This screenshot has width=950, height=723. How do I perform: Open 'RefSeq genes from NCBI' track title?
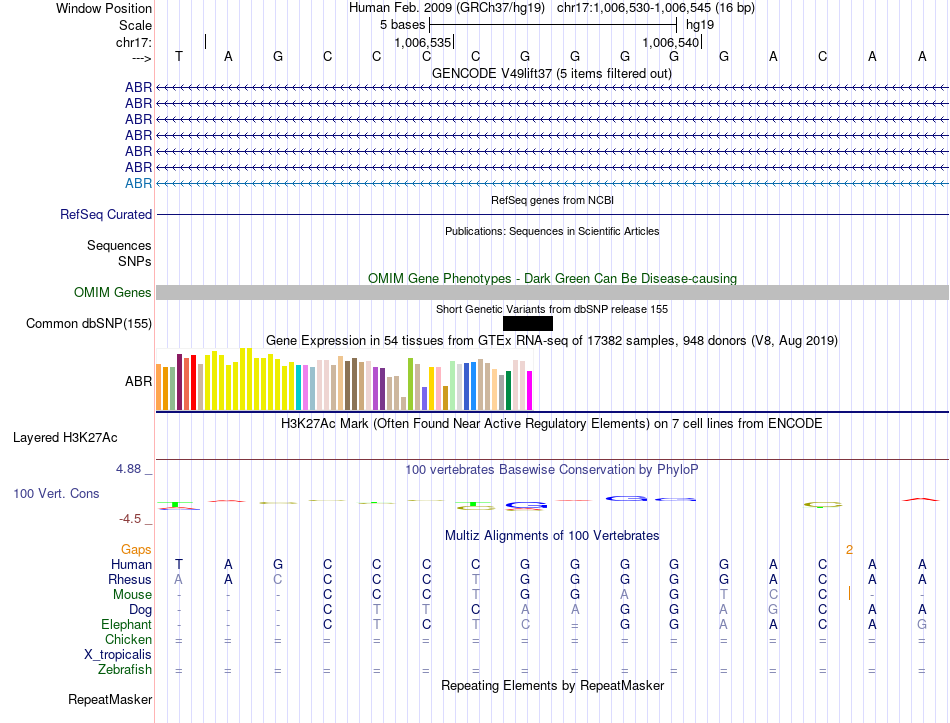click(x=552, y=200)
